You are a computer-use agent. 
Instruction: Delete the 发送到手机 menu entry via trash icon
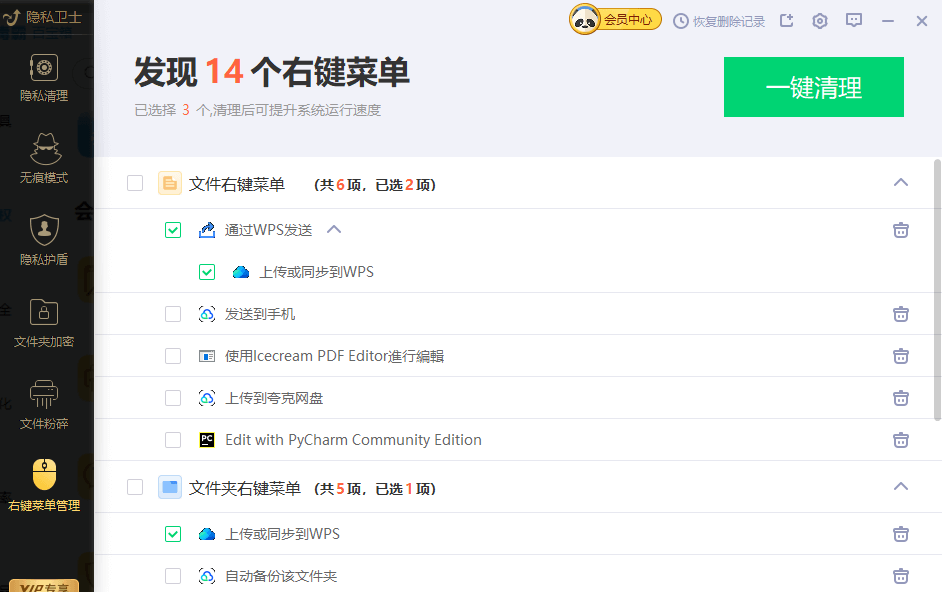click(901, 313)
